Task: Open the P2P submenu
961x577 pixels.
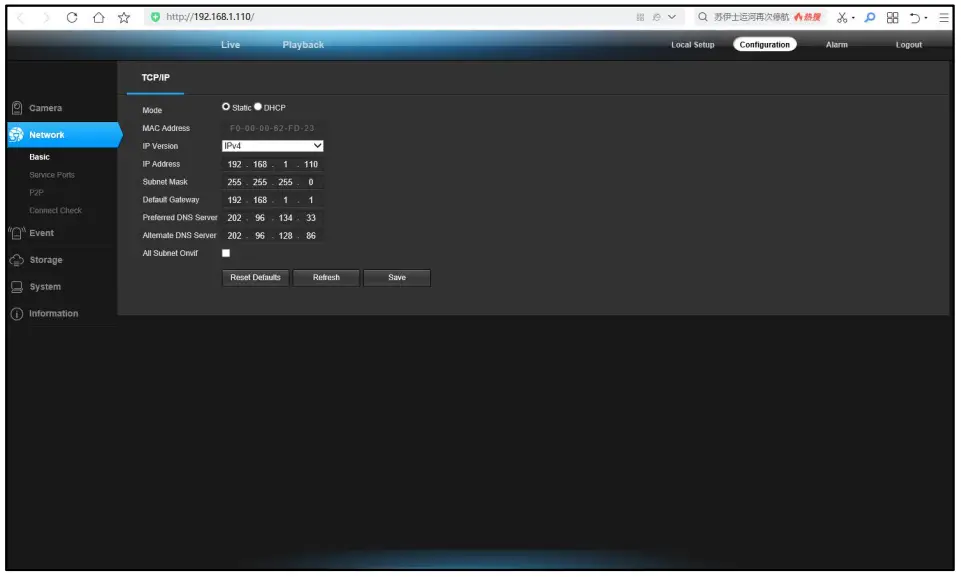Action: [x=36, y=193]
